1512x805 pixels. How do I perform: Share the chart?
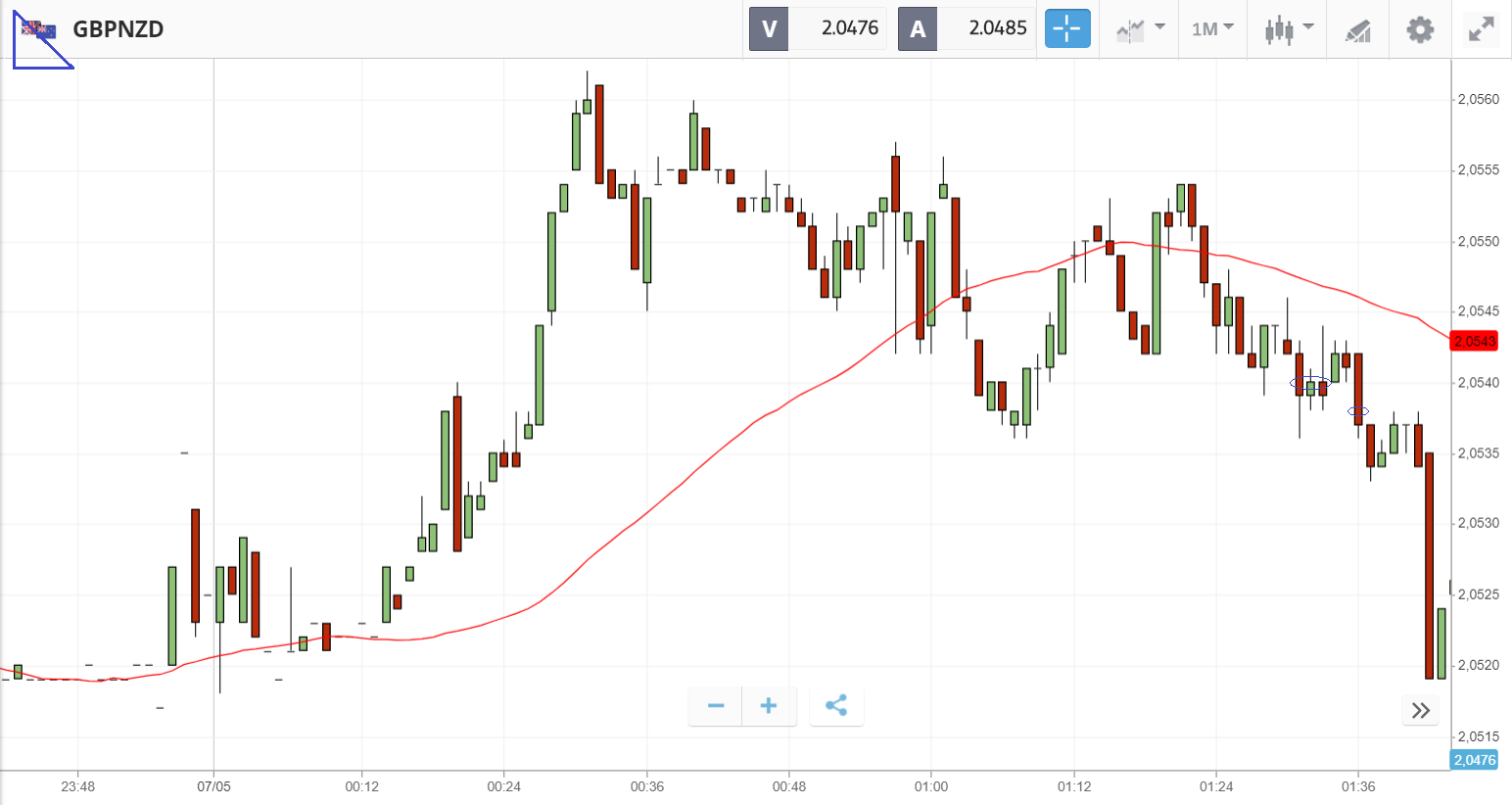836,706
